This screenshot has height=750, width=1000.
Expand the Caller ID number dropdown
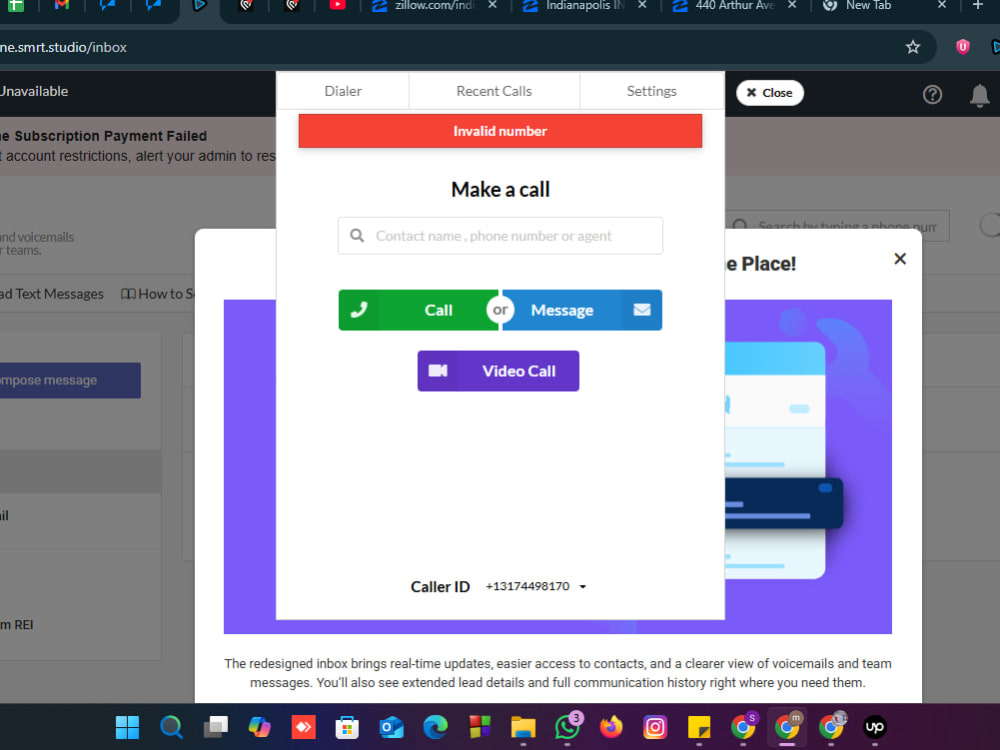(536, 586)
